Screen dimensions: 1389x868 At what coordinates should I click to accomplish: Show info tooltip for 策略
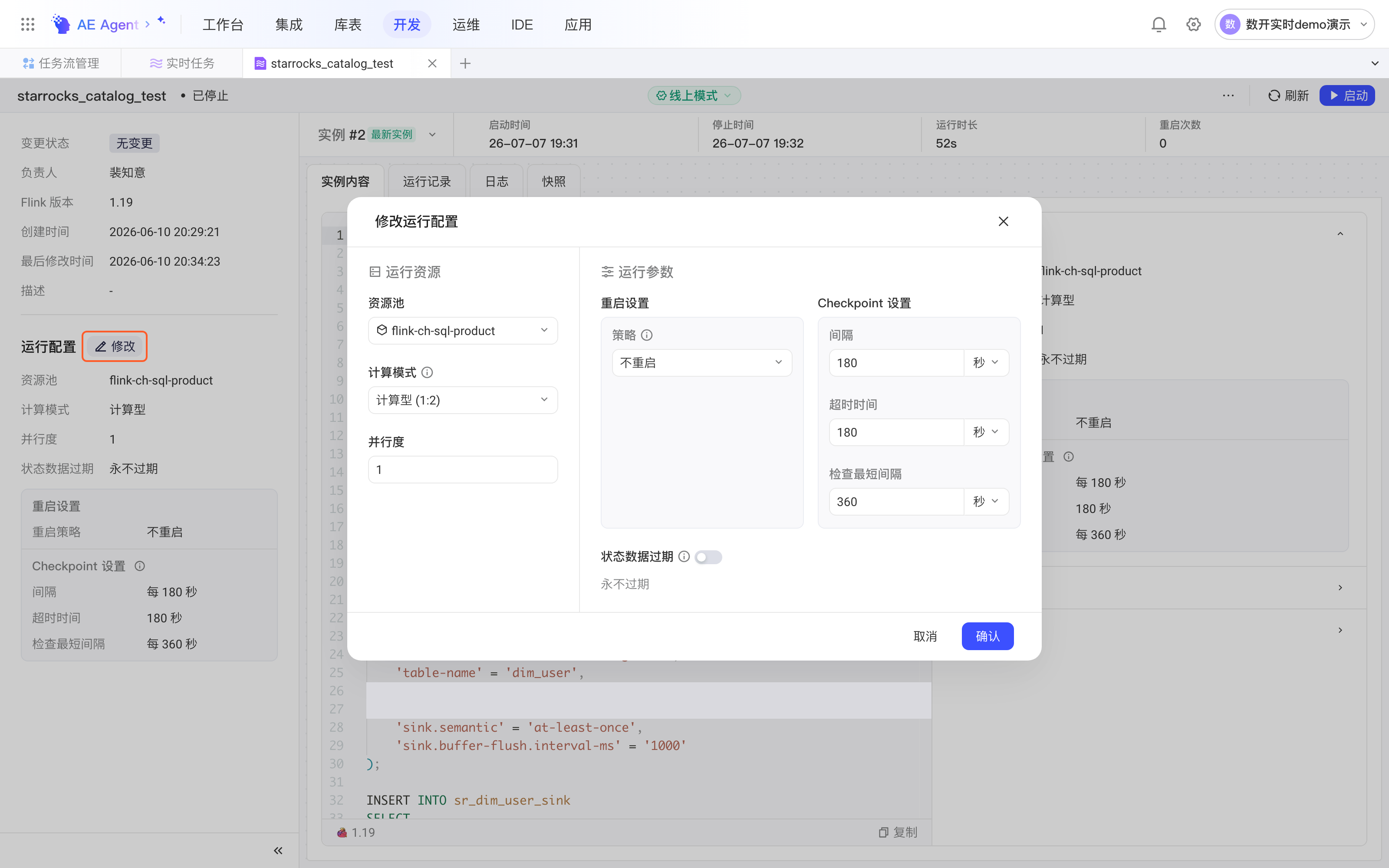coord(647,335)
